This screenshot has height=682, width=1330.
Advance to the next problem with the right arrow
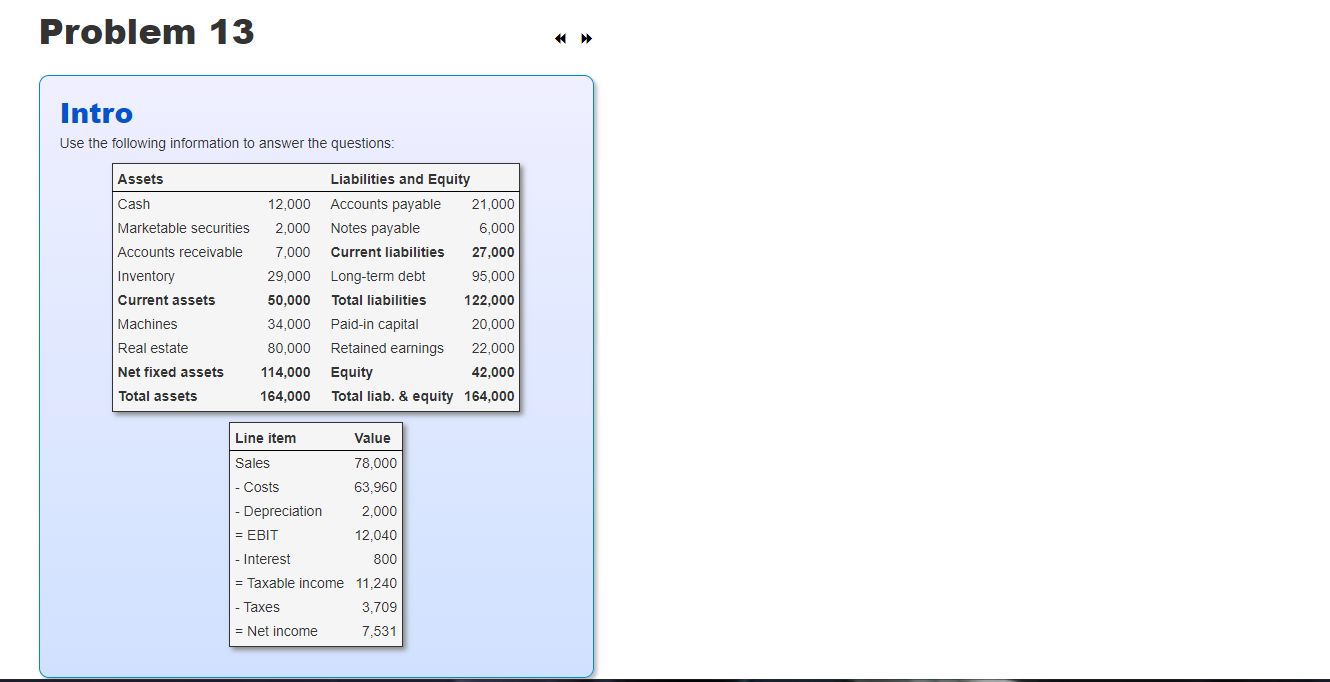point(587,39)
